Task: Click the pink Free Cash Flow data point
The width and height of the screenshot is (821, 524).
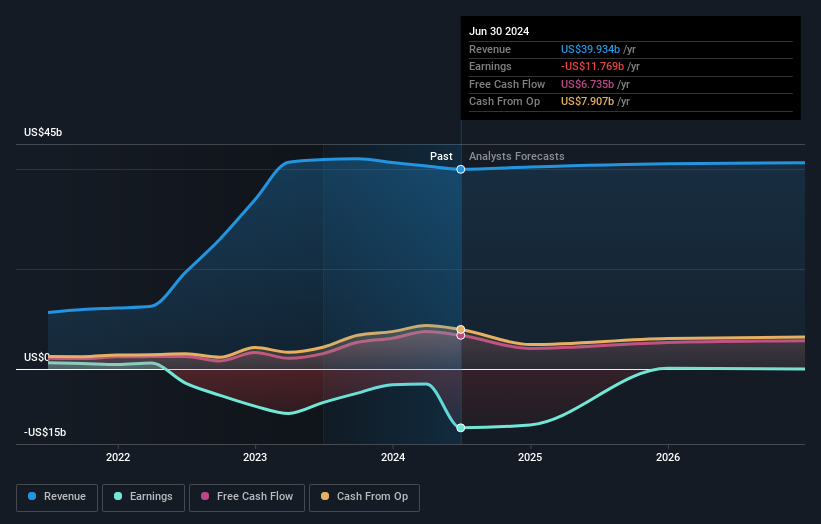Action: [x=461, y=336]
